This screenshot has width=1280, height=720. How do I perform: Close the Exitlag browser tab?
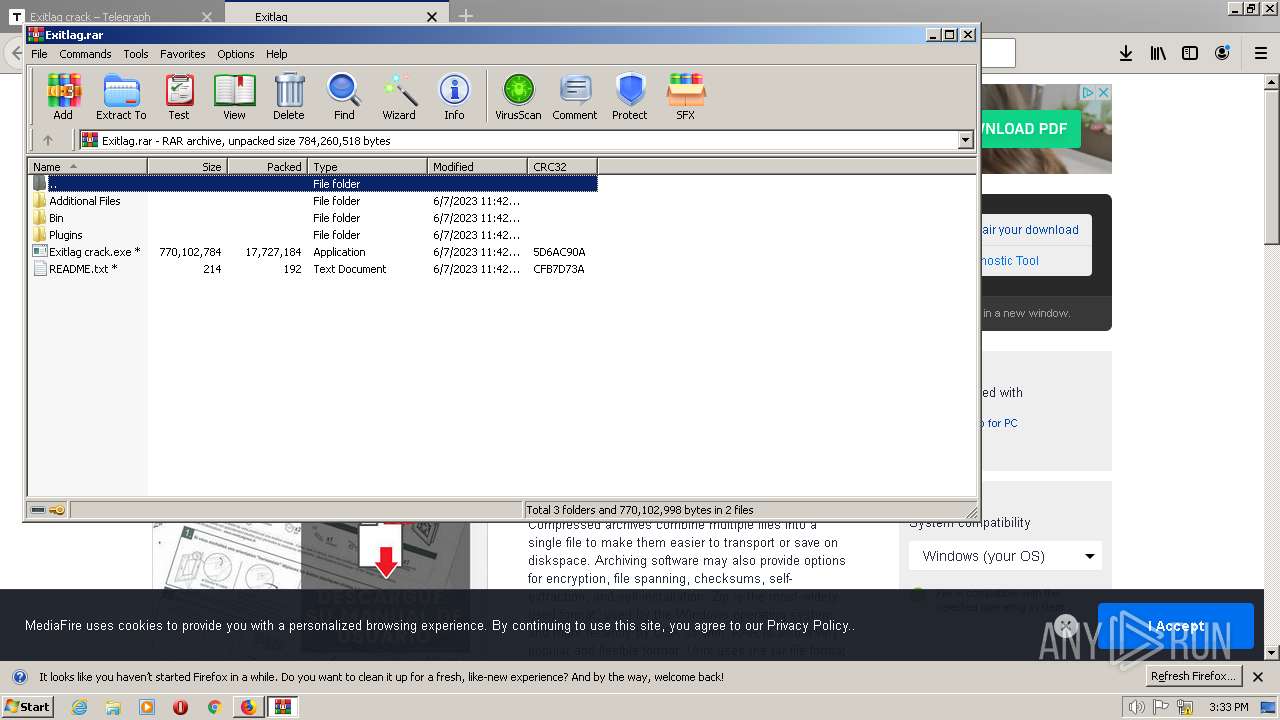pyautogui.click(x=432, y=17)
